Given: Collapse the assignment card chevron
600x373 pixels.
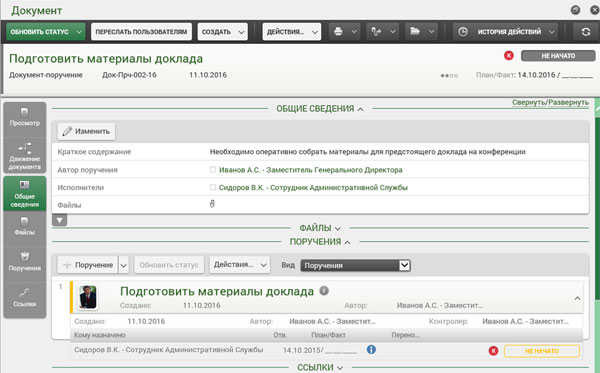Looking at the screenshot, I should [x=577, y=298].
